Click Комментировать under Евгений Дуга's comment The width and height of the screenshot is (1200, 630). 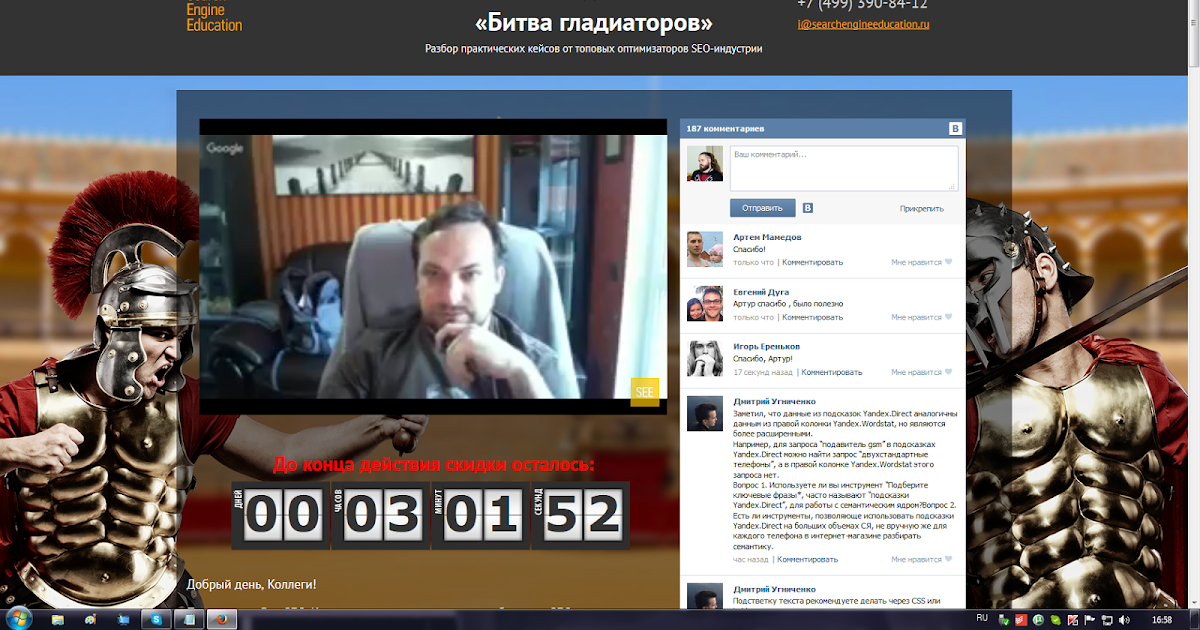pyautogui.click(x=813, y=317)
